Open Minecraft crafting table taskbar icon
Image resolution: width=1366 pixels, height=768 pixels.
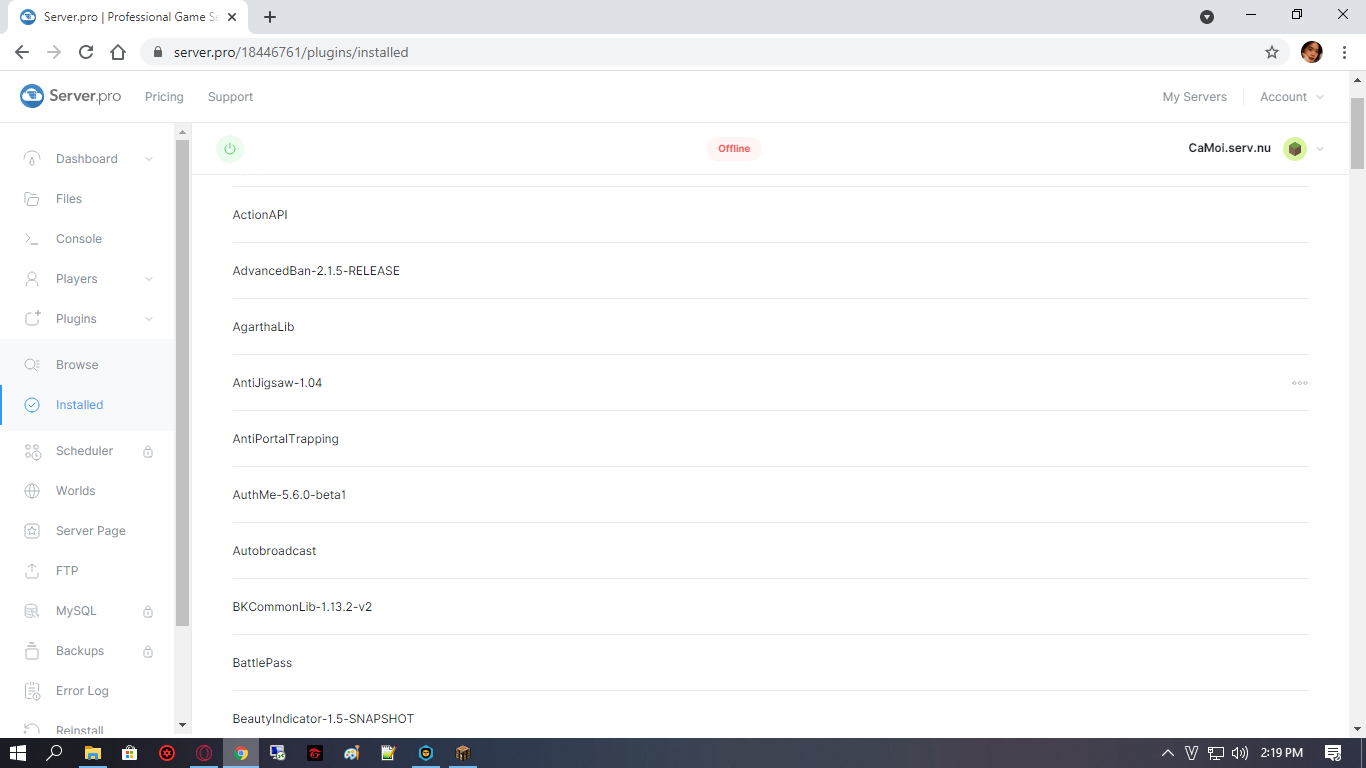(x=462, y=753)
